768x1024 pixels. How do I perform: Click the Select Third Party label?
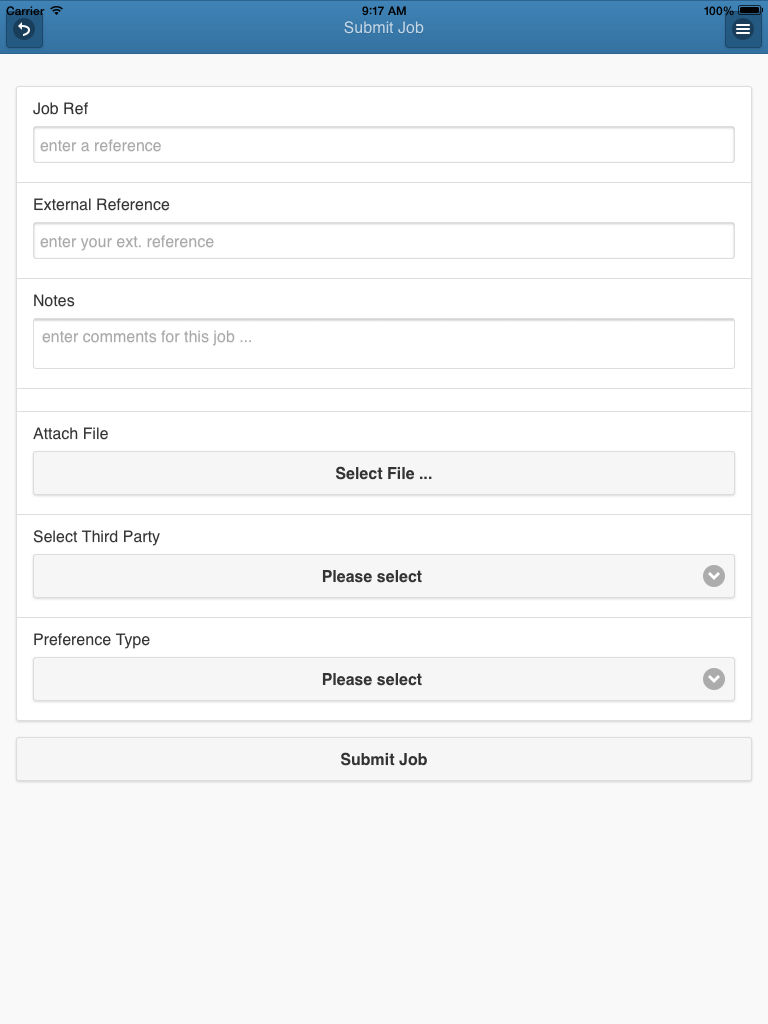(97, 537)
